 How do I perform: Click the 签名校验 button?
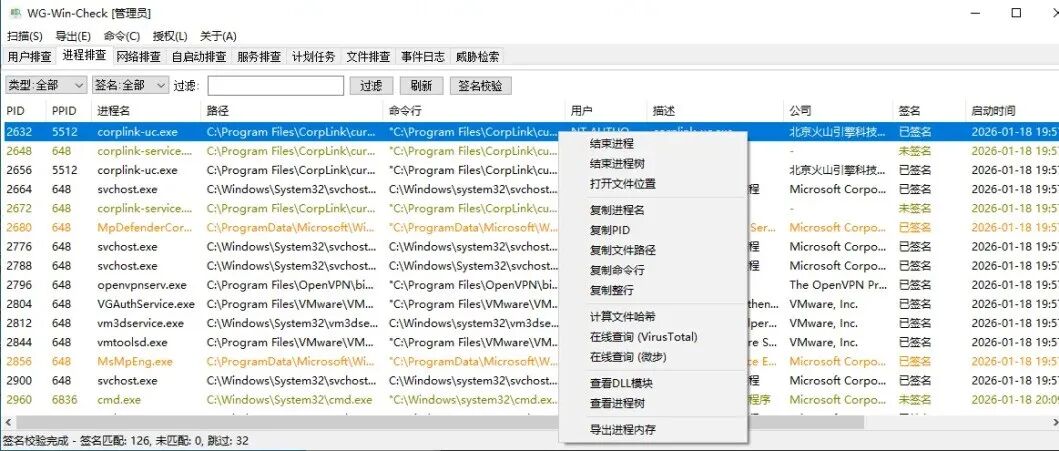coord(481,86)
